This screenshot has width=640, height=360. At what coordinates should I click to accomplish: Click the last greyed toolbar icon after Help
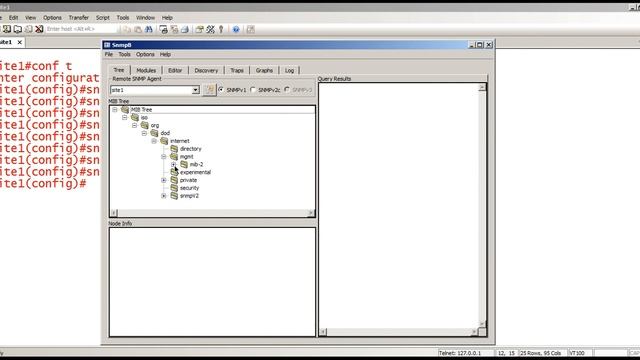tap(251, 29)
